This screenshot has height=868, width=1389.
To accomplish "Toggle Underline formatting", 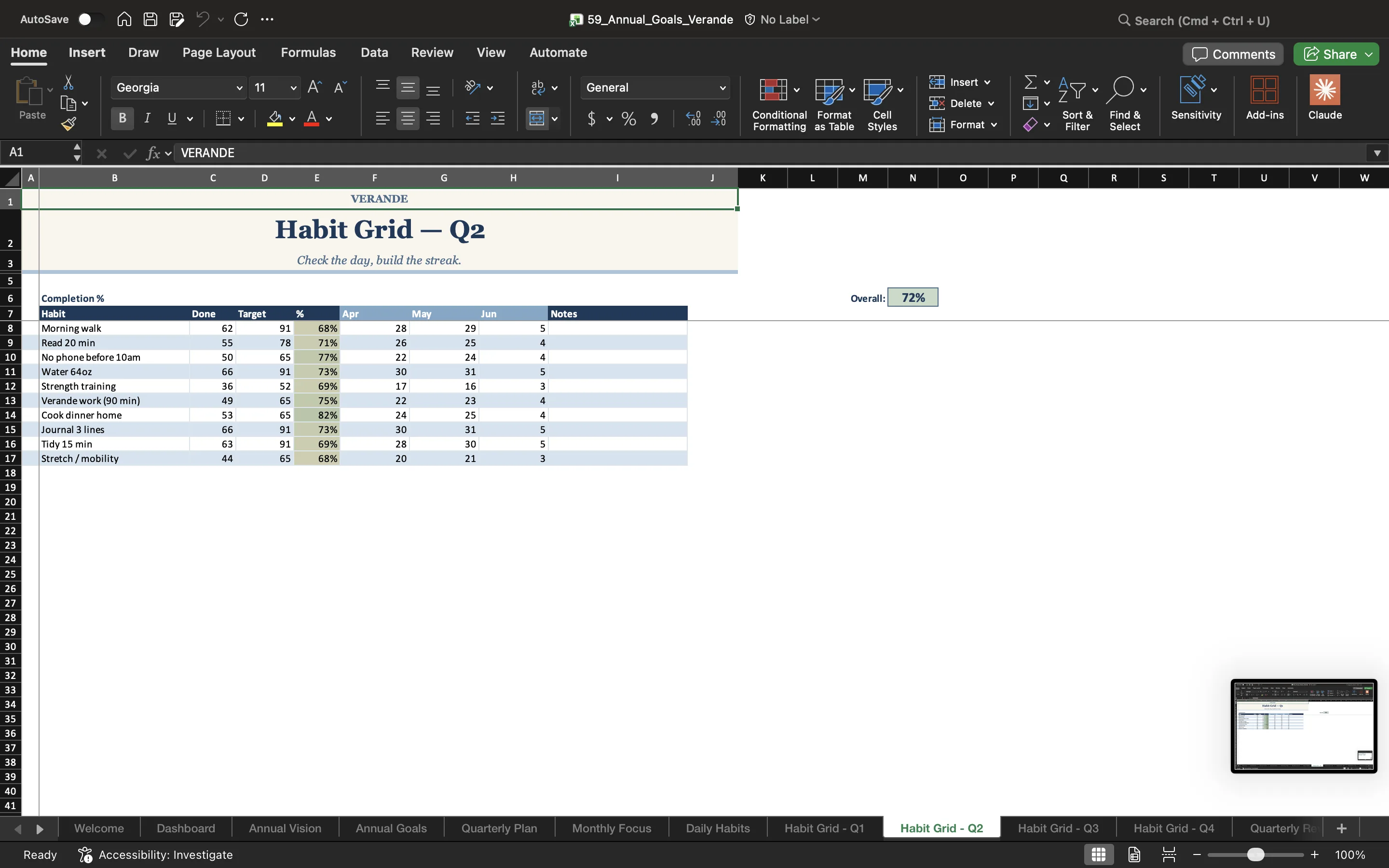I will coord(172,118).
